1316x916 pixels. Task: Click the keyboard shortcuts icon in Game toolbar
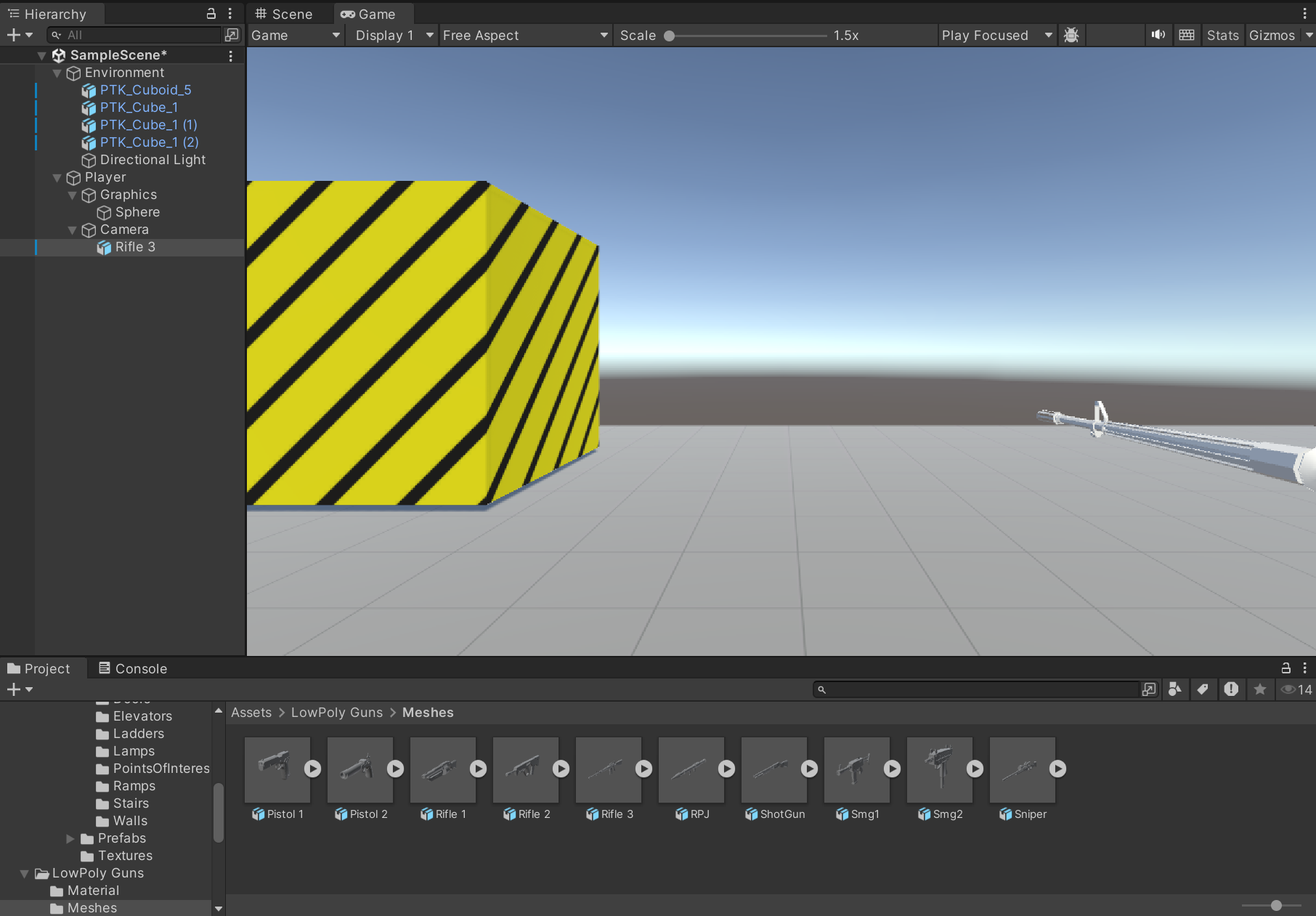pos(1186,35)
